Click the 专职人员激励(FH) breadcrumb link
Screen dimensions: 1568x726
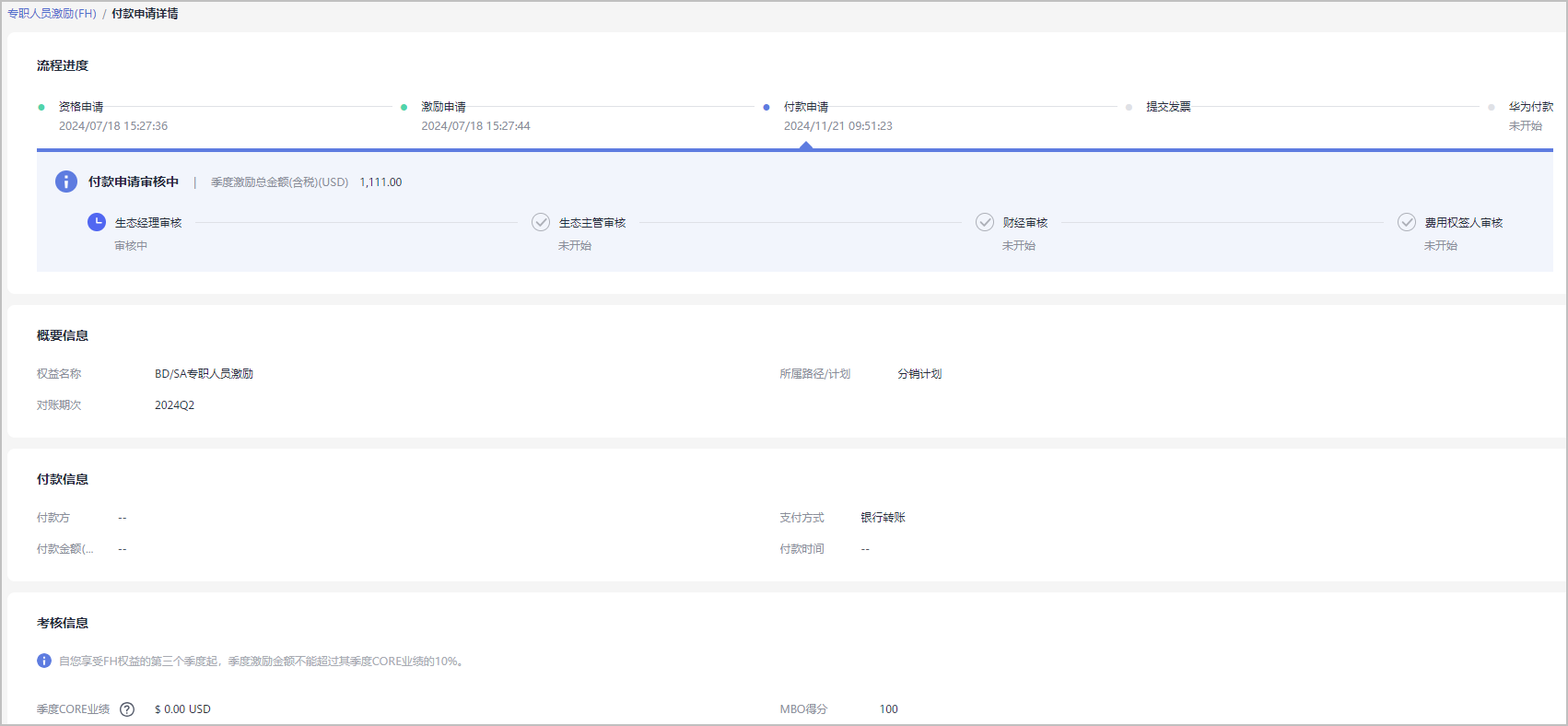pos(52,14)
